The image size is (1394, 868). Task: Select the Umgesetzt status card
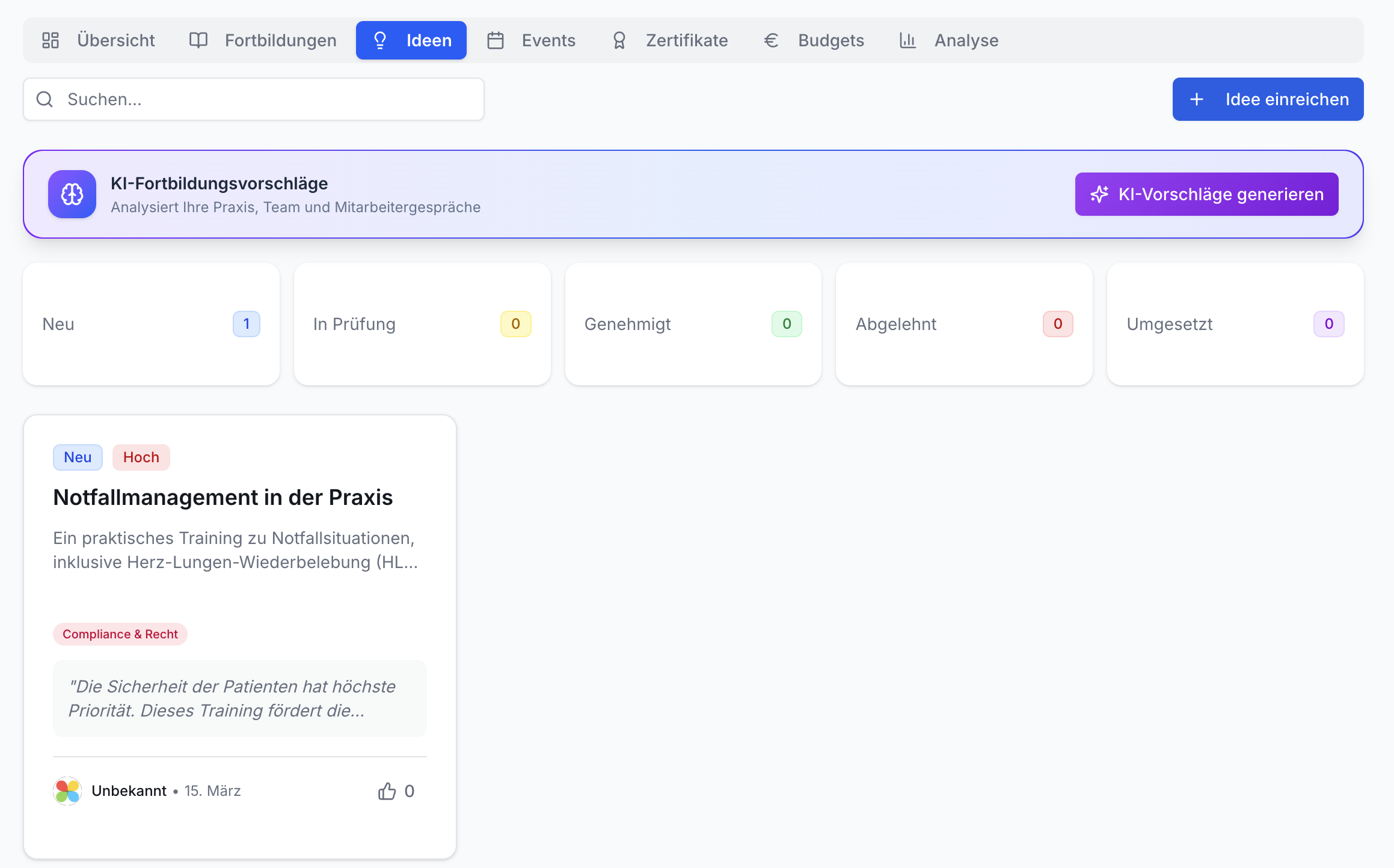[1235, 324]
